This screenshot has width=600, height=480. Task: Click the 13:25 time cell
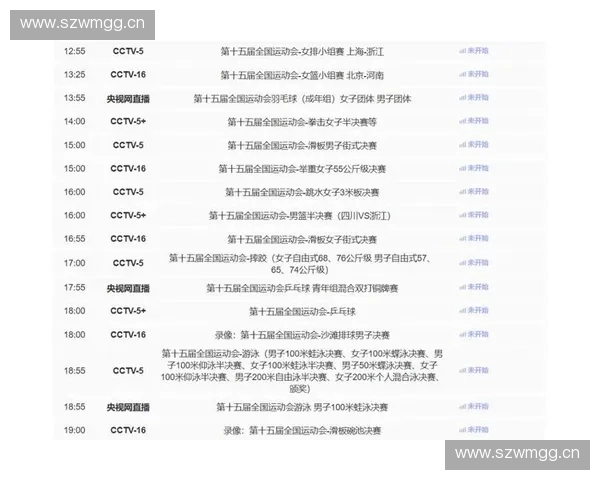pos(75,75)
